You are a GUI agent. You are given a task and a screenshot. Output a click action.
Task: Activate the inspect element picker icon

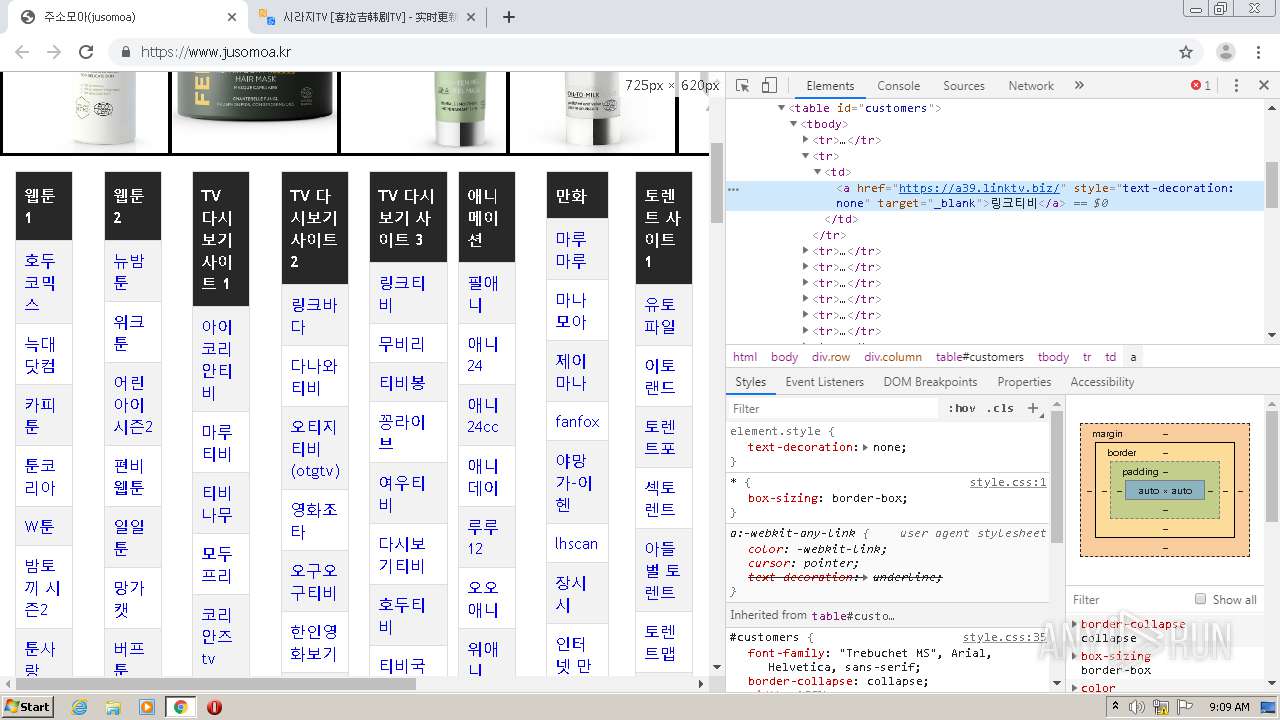pos(742,86)
